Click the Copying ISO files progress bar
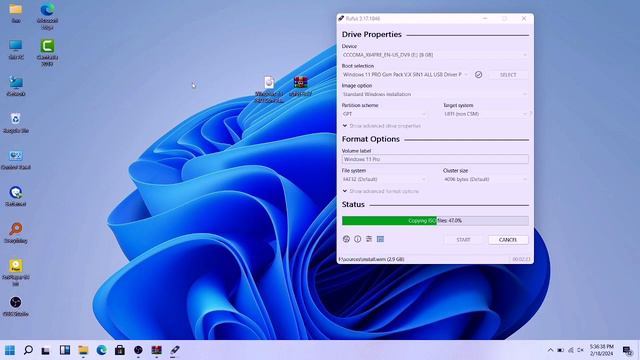Image resolution: width=640 pixels, height=360 pixels. (435, 221)
